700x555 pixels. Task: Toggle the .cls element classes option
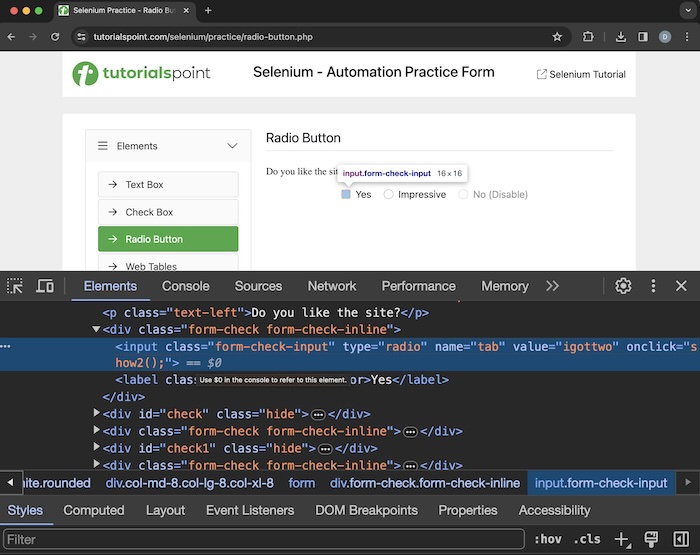(586, 540)
